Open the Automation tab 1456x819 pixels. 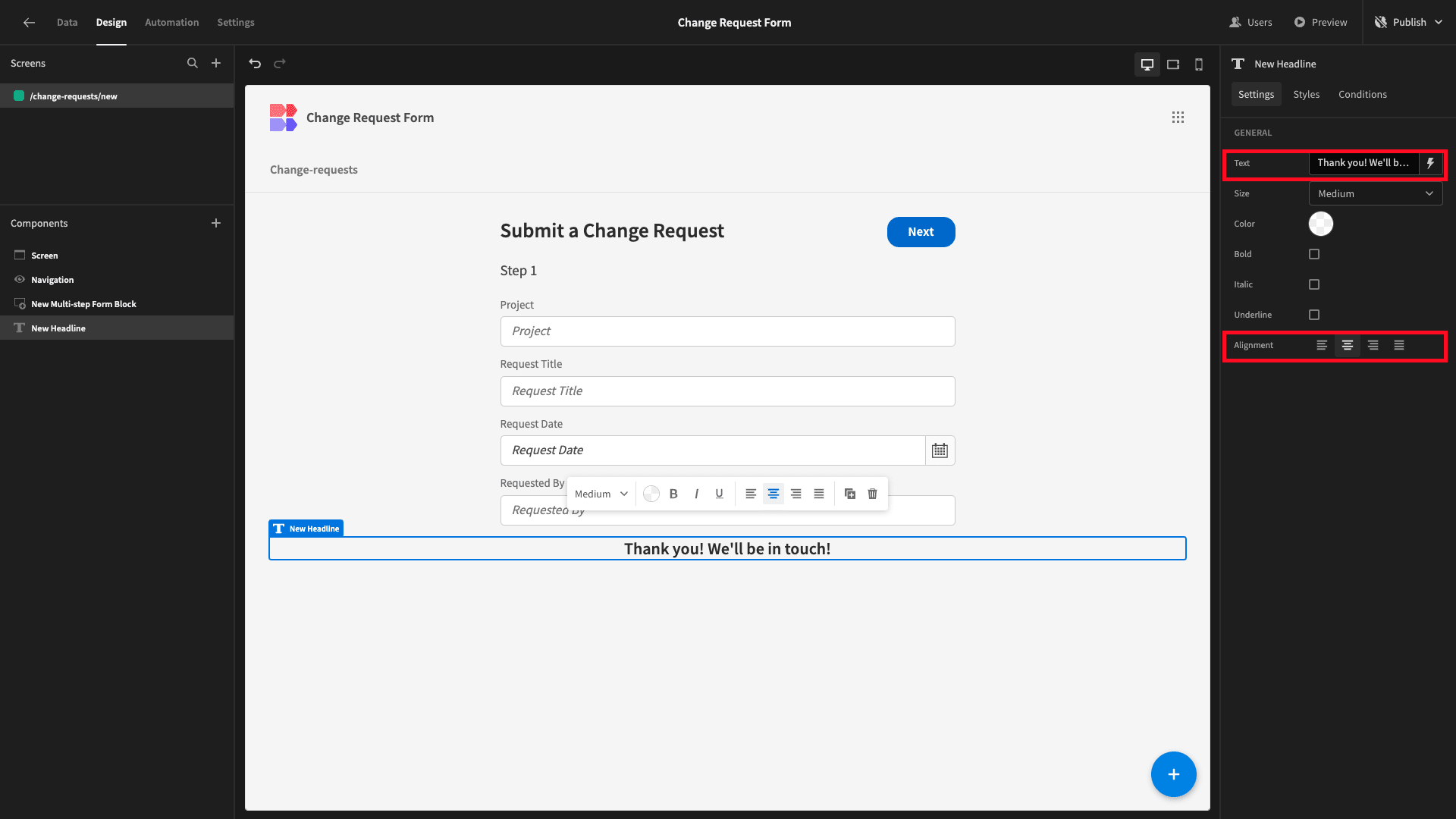[x=172, y=23]
